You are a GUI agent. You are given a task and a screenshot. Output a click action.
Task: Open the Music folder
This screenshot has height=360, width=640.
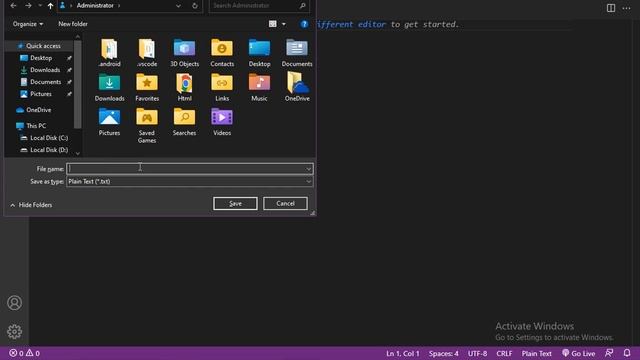pyautogui.click(x=260, y=87)
